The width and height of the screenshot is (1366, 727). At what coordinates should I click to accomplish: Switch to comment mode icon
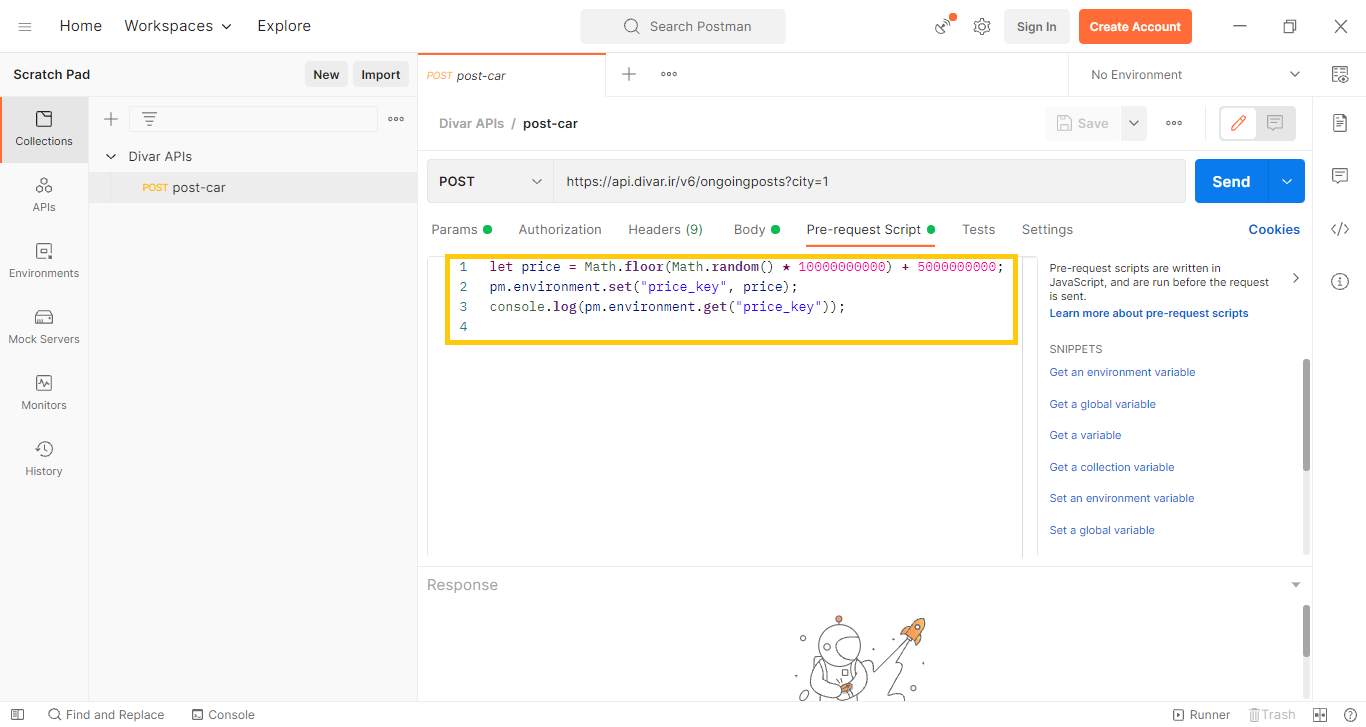click(1275, 123)
